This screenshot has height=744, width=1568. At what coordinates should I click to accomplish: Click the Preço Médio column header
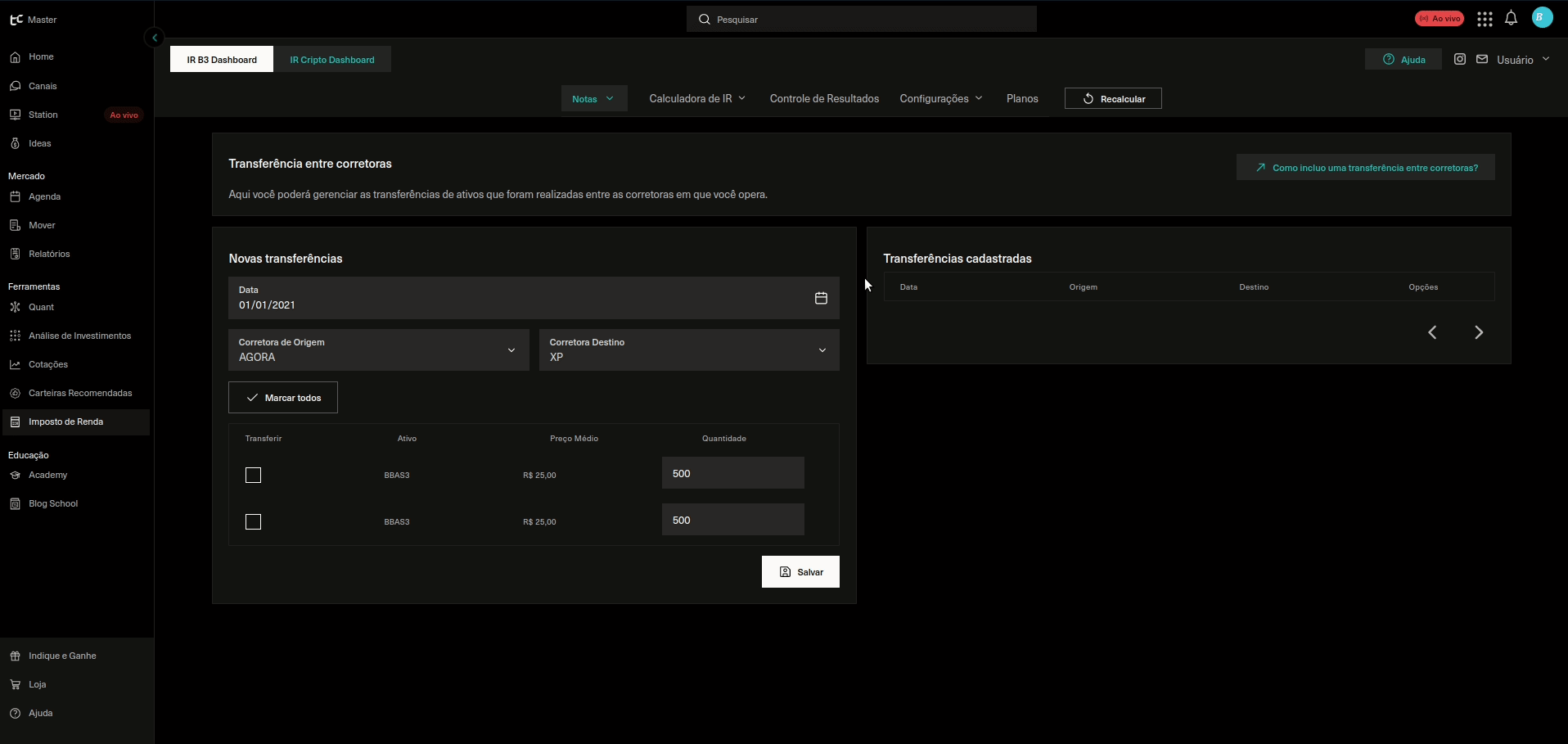[x=574, y=439]
